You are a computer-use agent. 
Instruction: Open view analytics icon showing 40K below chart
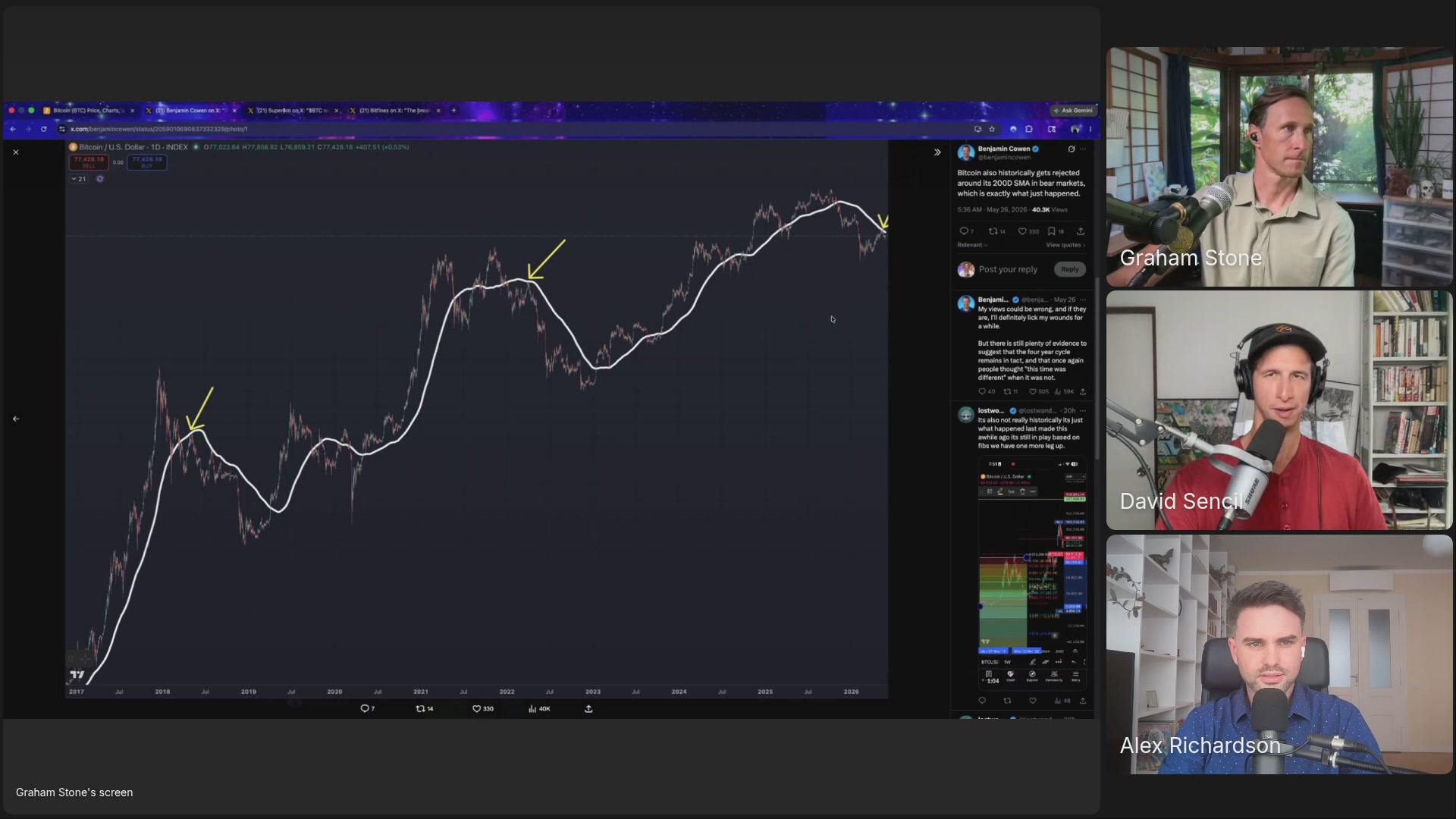532,709
